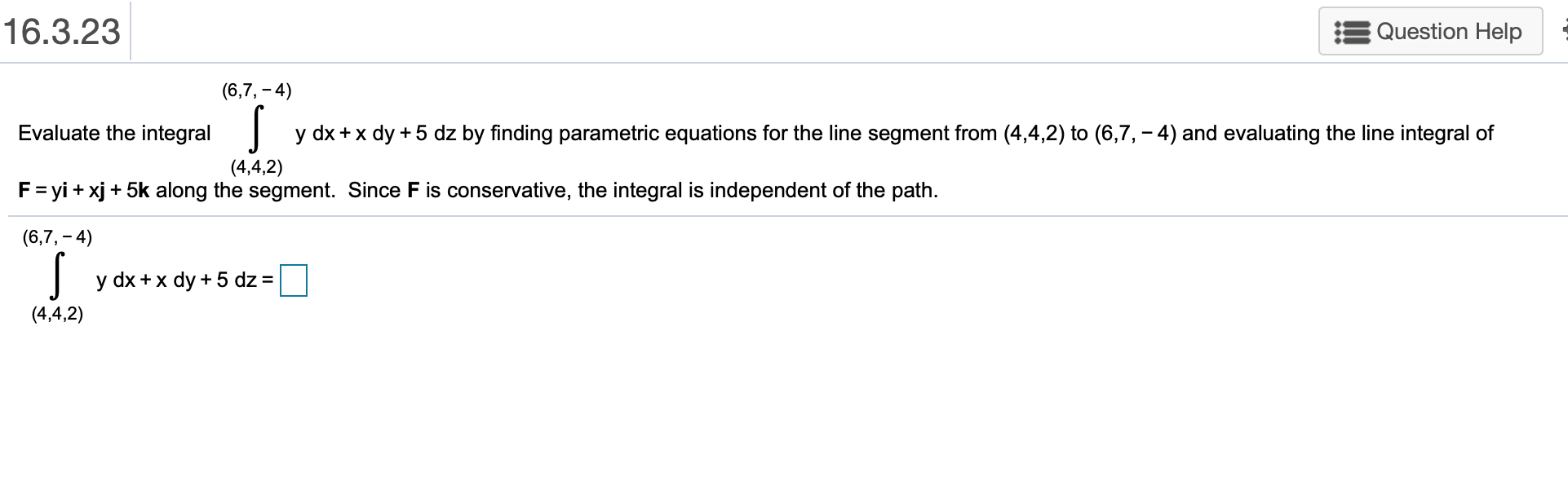Click "independent of the path" in the problem text
This screenshot has width=1568, height=481.
click(x=823, y=191)
